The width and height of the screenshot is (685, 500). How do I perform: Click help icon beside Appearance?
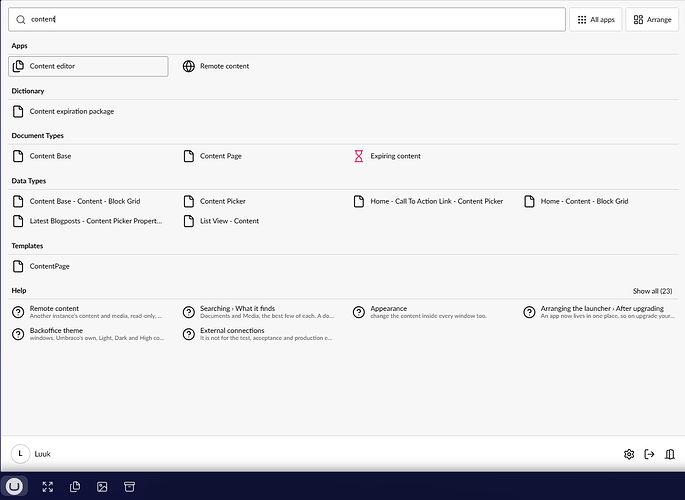359,312
